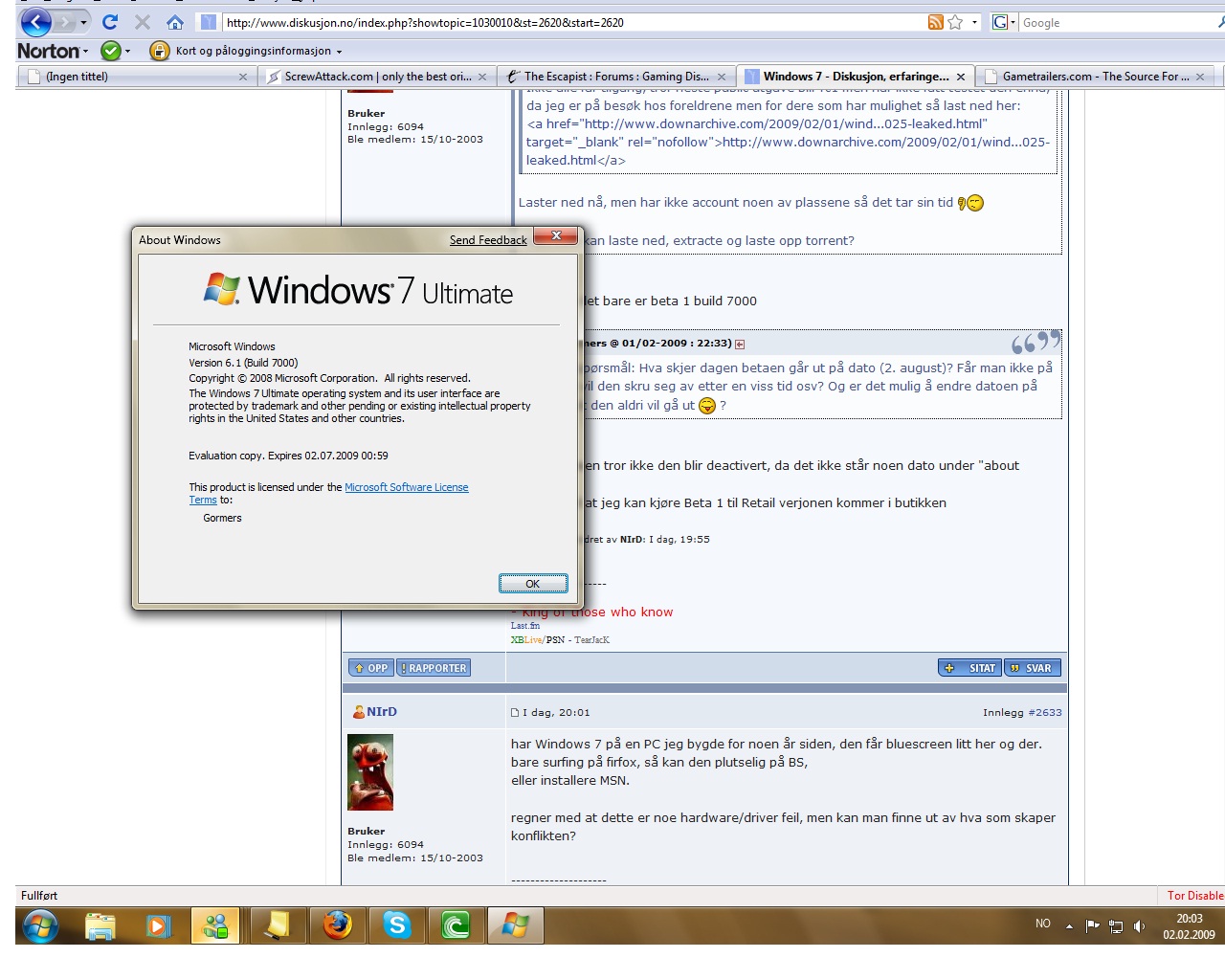Open the Last.fm signature link
This screenshot has width=1225, height=980.
[525, 626]
